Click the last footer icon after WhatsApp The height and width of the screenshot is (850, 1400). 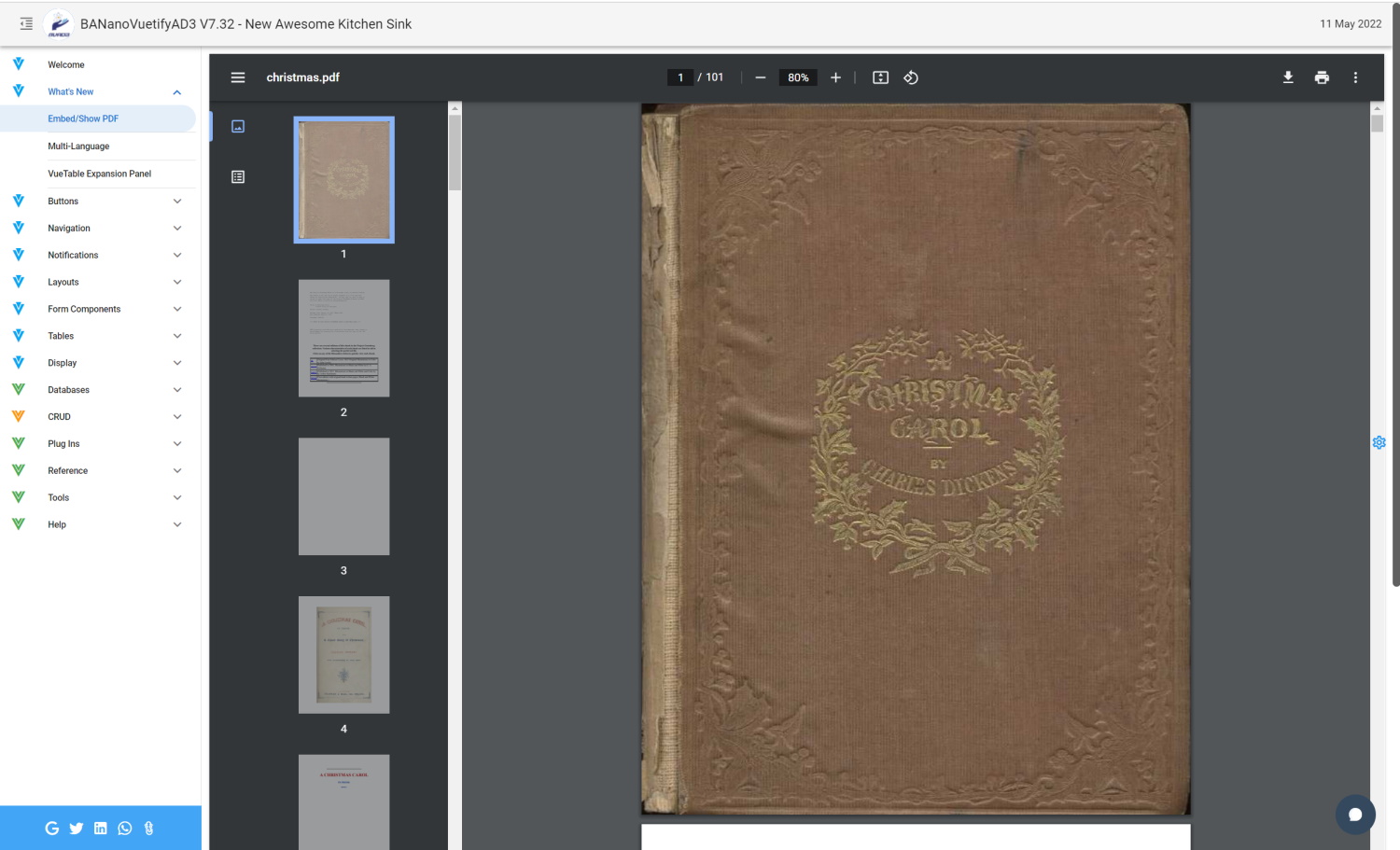[x=149, y=829]
